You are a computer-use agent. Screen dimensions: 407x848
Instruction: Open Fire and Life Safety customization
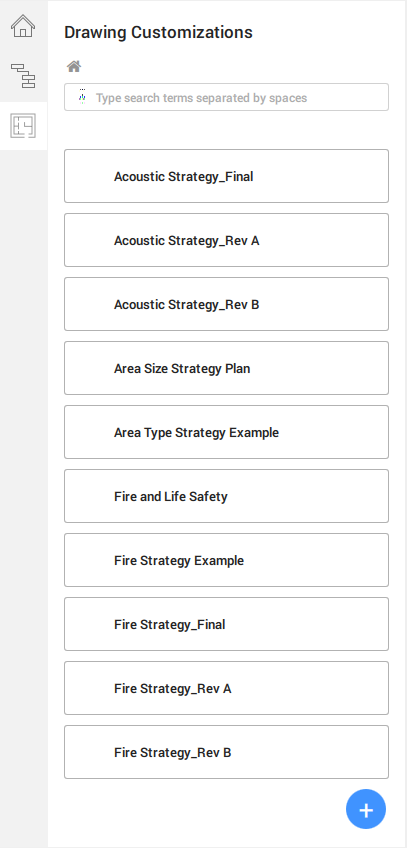[226, 496]
